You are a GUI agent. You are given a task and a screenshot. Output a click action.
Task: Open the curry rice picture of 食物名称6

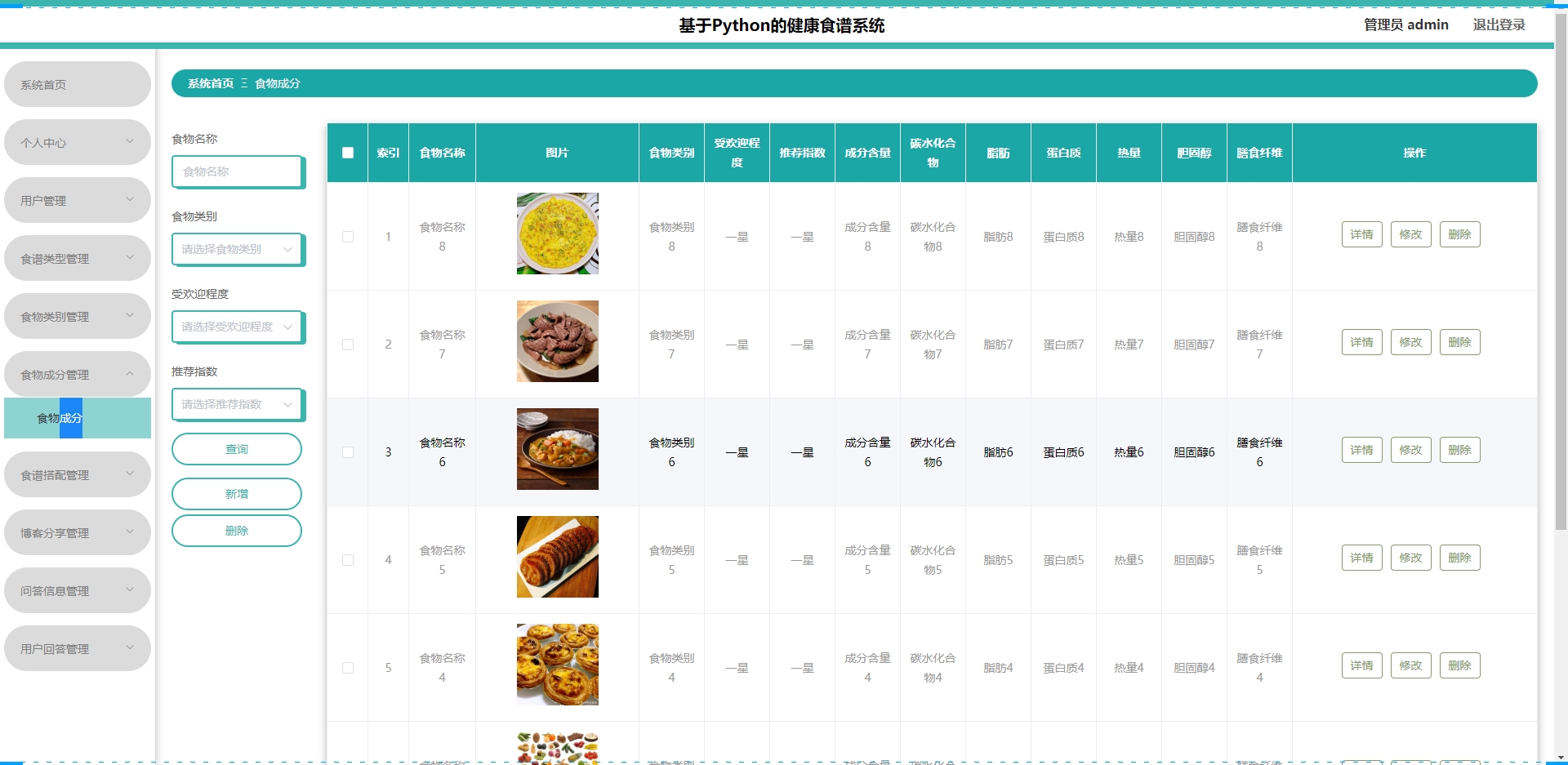[558, 449]
